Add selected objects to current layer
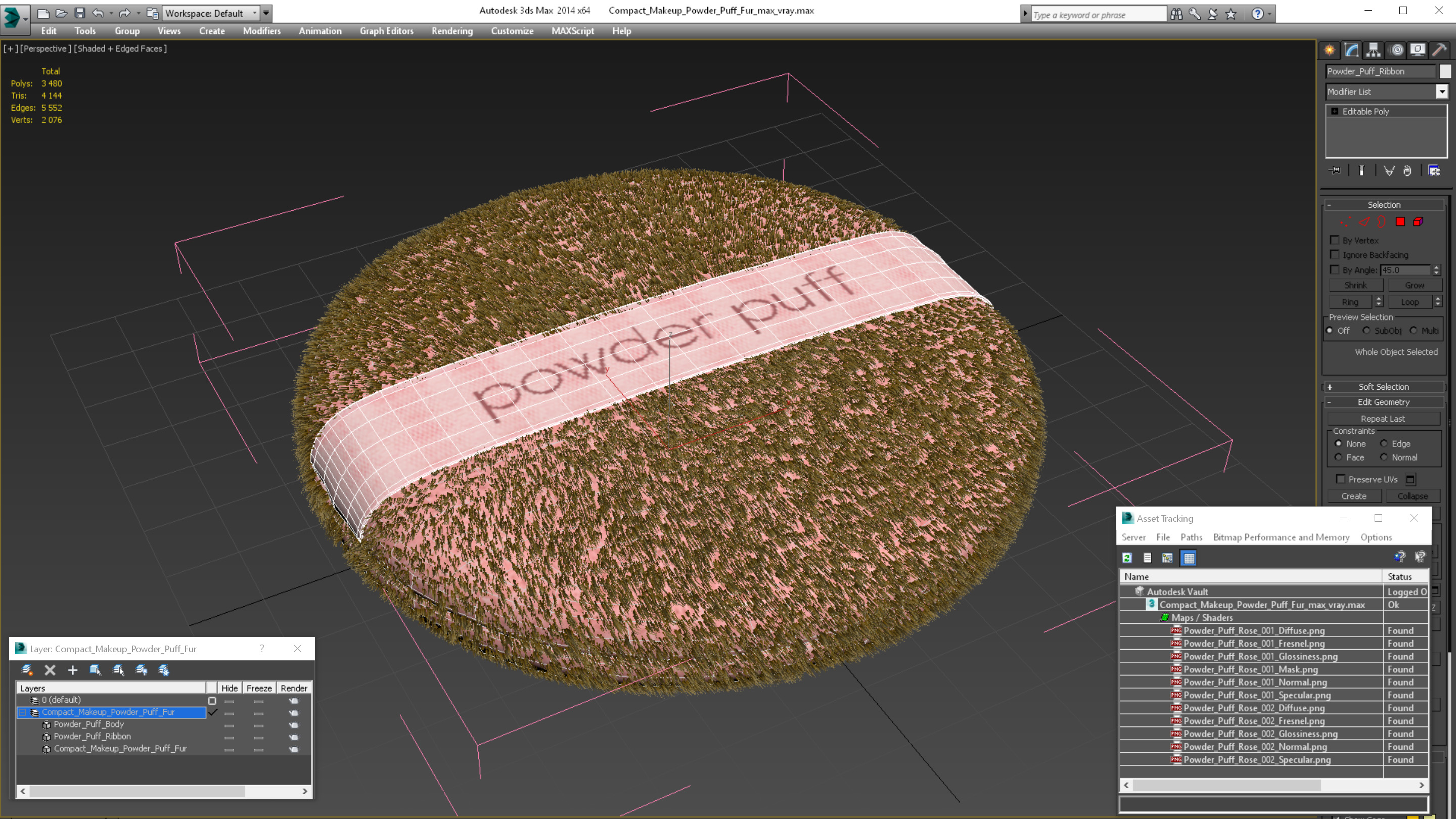This screenshot has height=819, width=1456. pyautogui.click(x=72, y=670)
